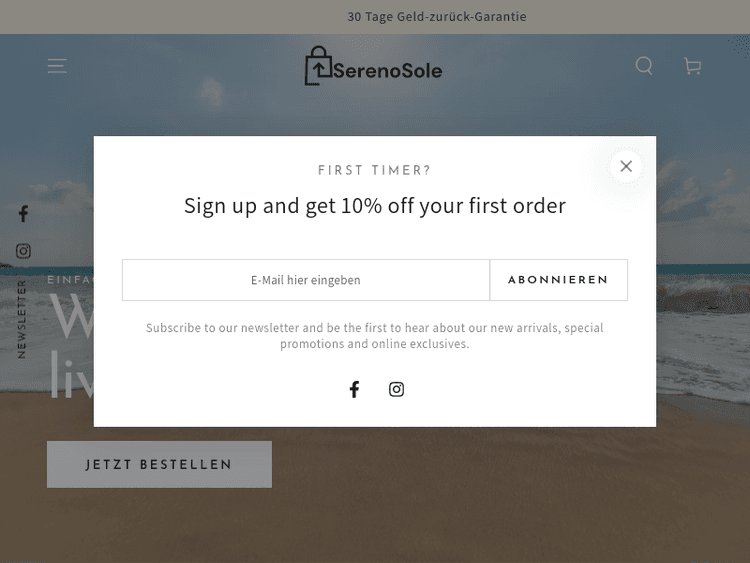
Task: Click the "Sign up and get 10% off" headline
Action: tap(375, 206)
